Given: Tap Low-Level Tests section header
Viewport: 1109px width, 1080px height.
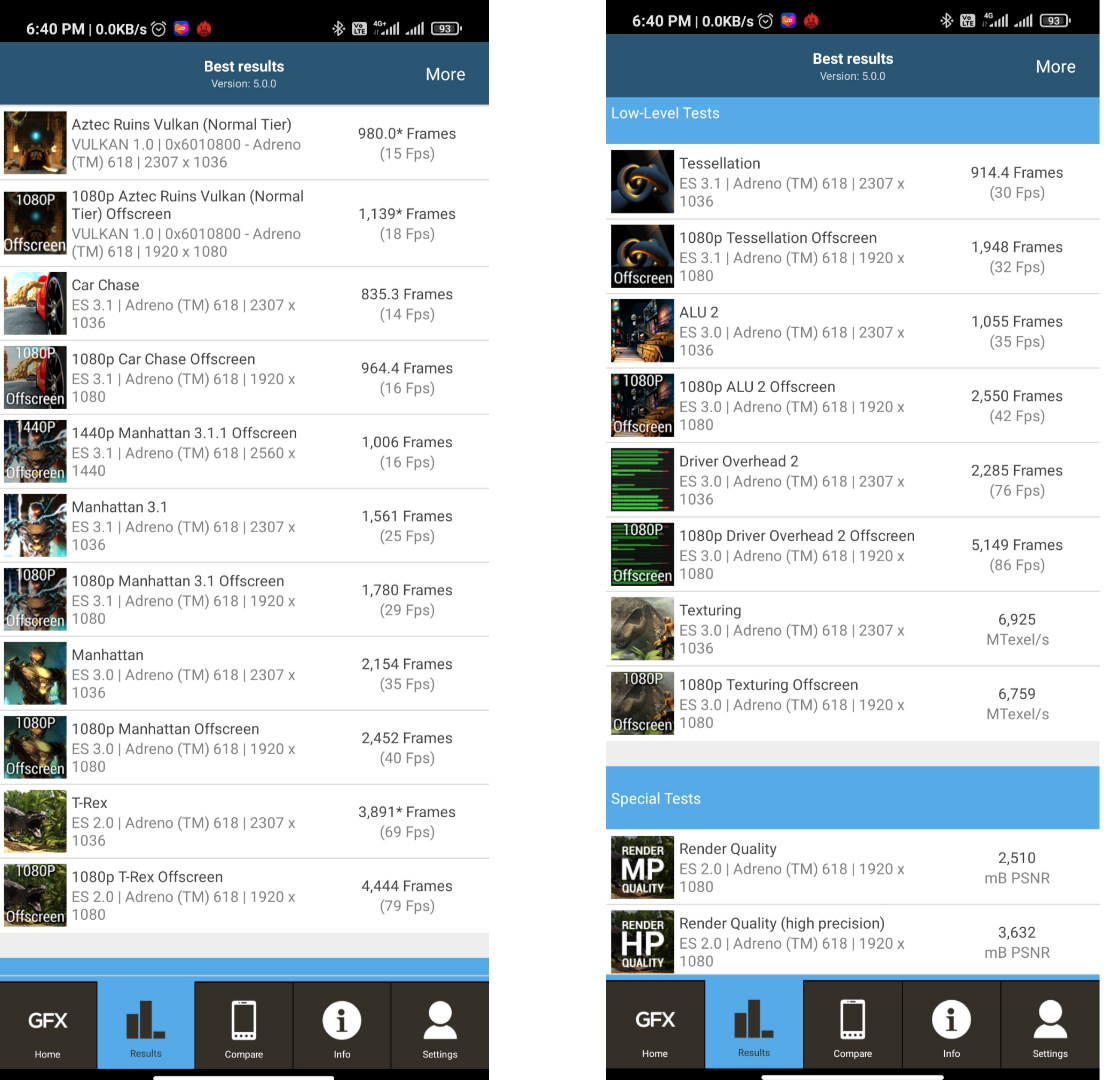Looking at the screenshot, I should [852, 120].
